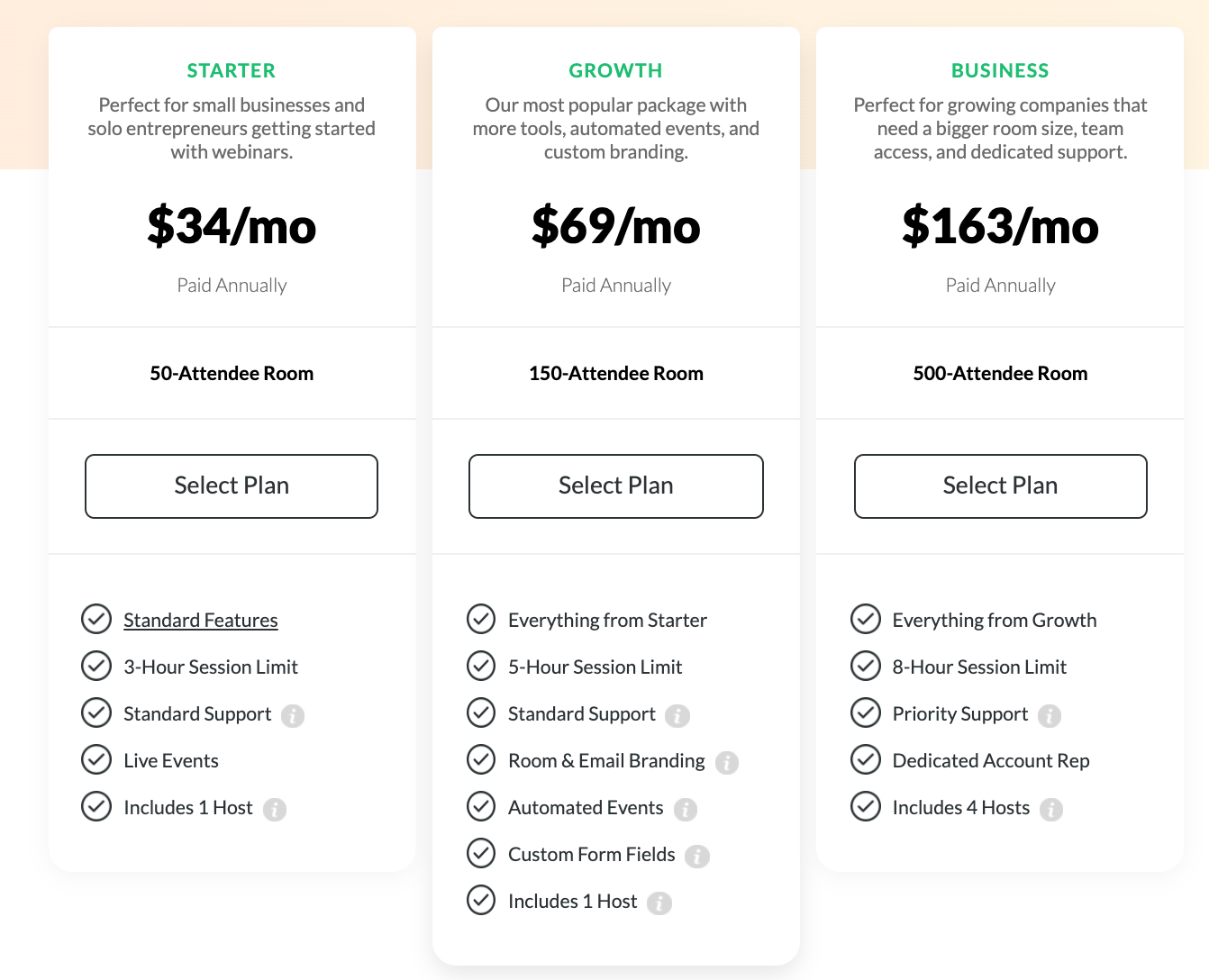Open info icon for Room & Email Branding
The width and height of the screenshot is (1209, 980).
tap(727, 763)
